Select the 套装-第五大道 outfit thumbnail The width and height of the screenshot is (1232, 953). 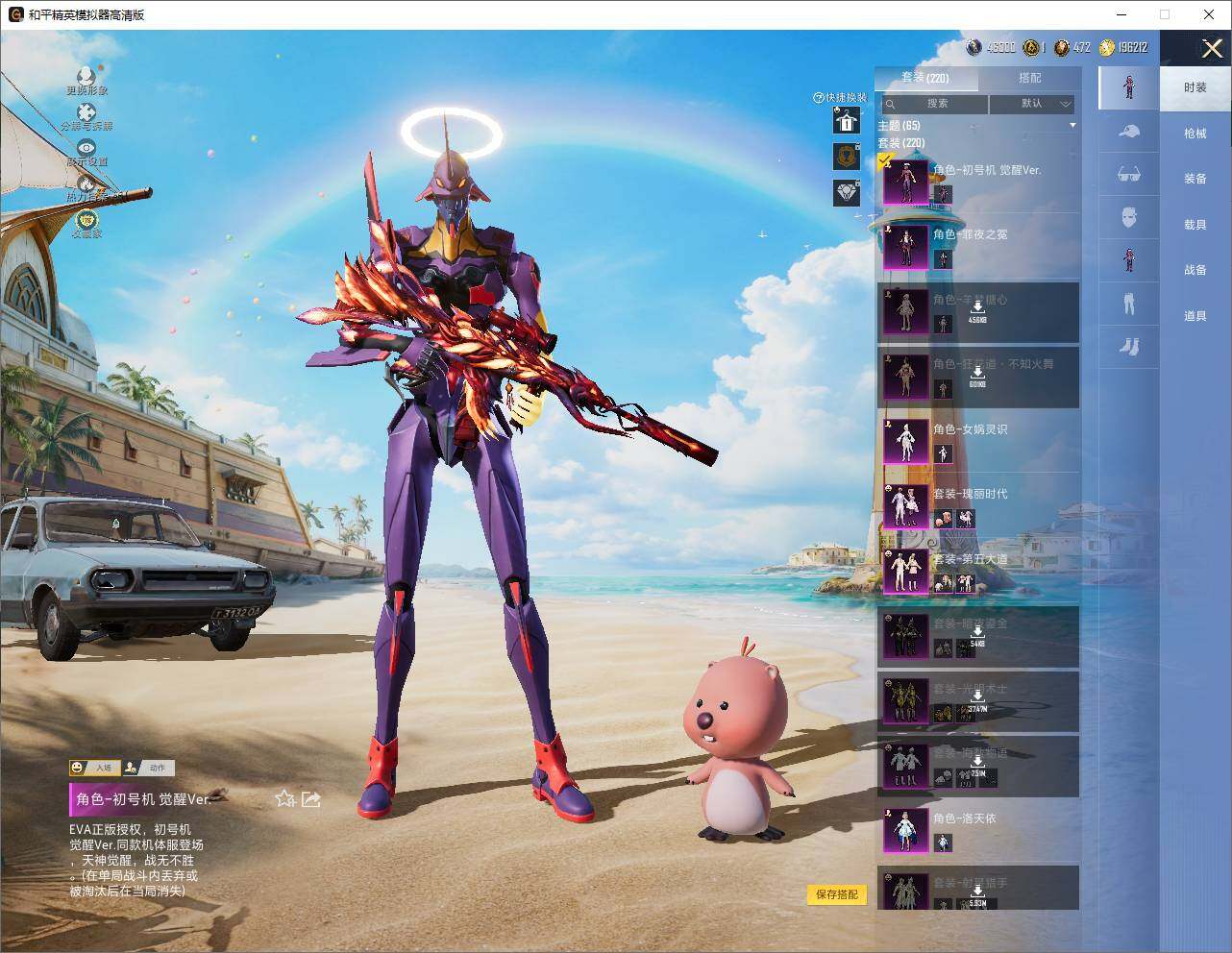click(x=906, y=572)
